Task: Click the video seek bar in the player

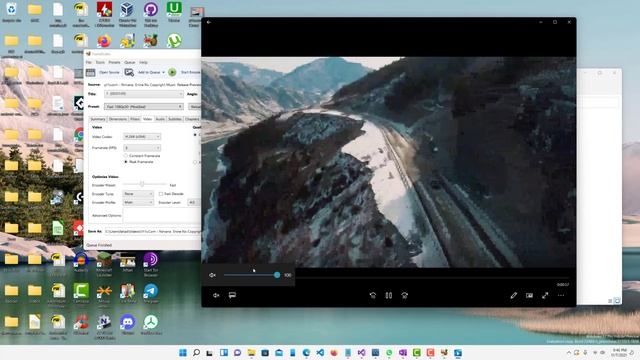Action: tap(433, 278)
